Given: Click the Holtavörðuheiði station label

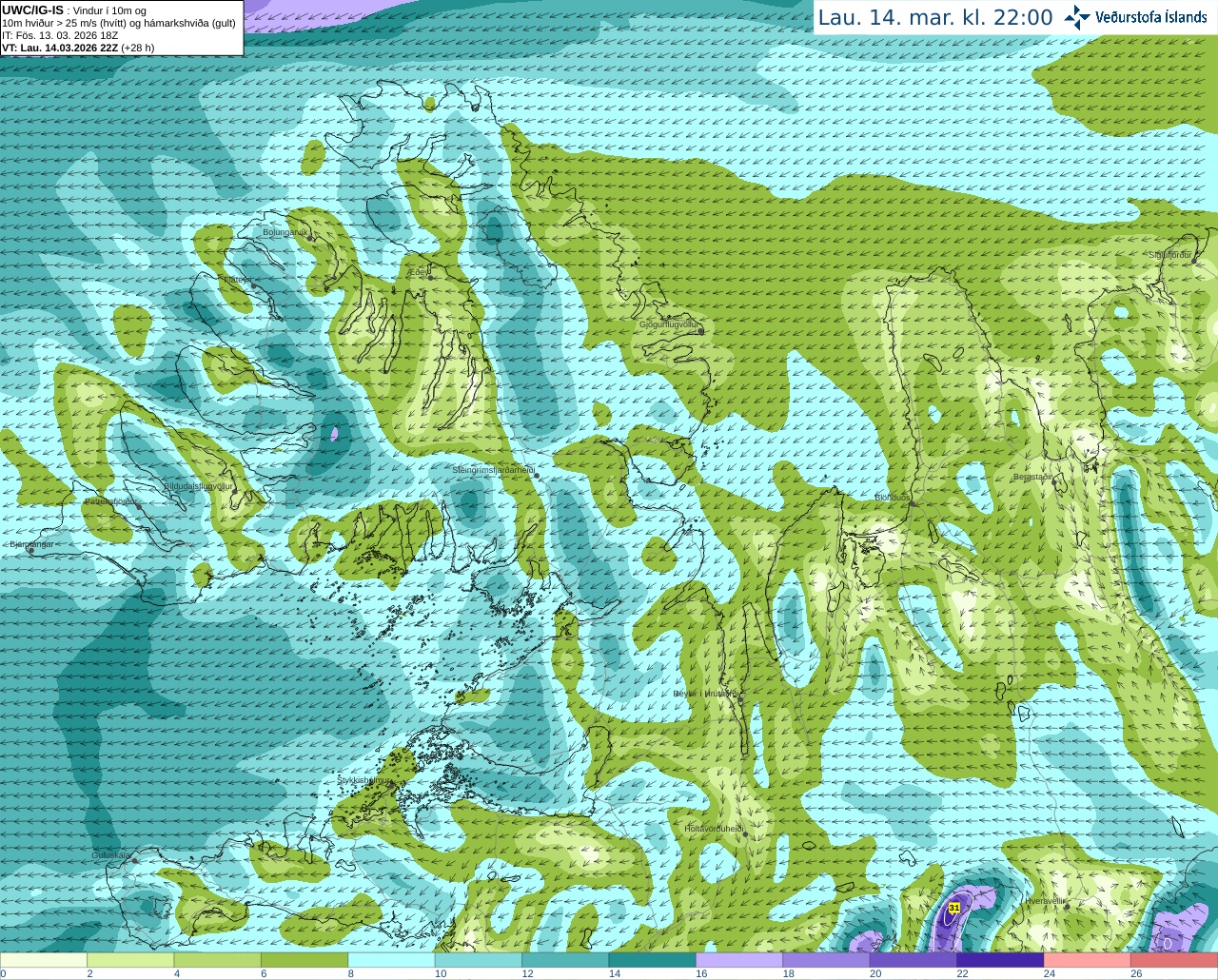Looking at the screenshot, I should [714, 829].
